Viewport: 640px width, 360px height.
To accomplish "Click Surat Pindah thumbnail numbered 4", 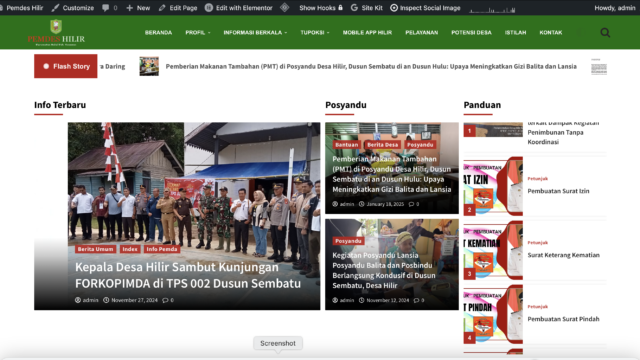I will click(493, 314).
